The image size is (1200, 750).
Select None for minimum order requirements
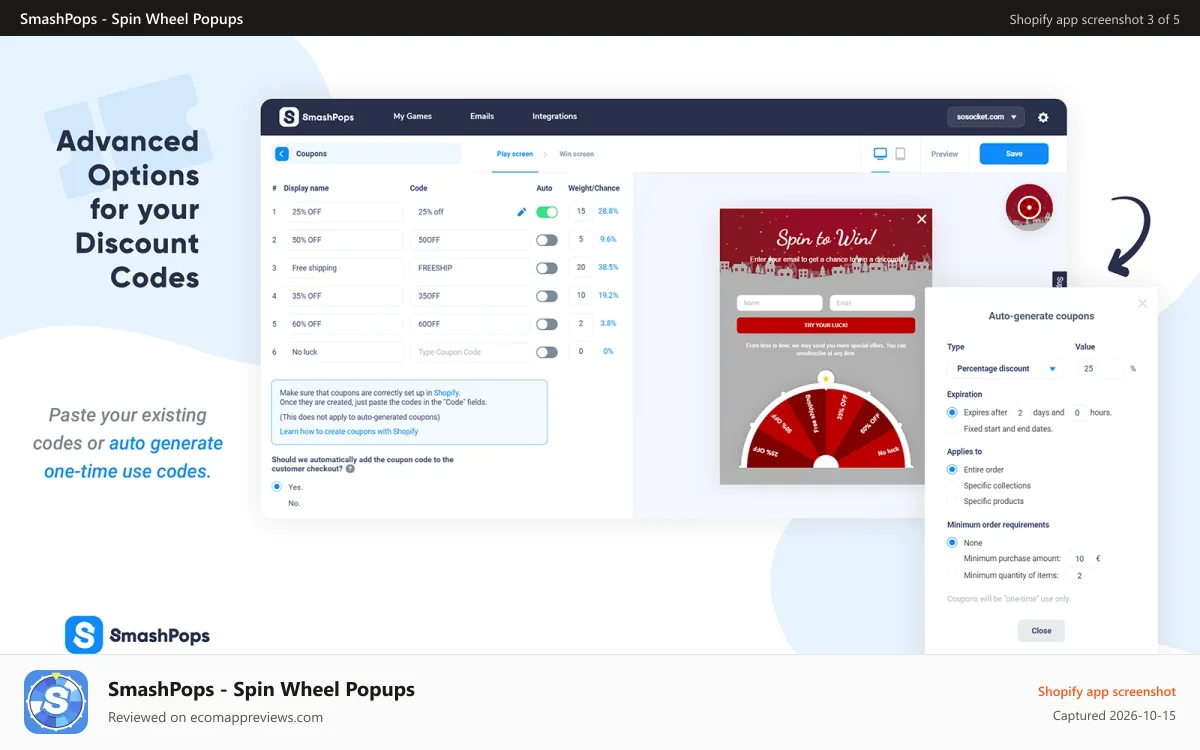click(952, 543)
